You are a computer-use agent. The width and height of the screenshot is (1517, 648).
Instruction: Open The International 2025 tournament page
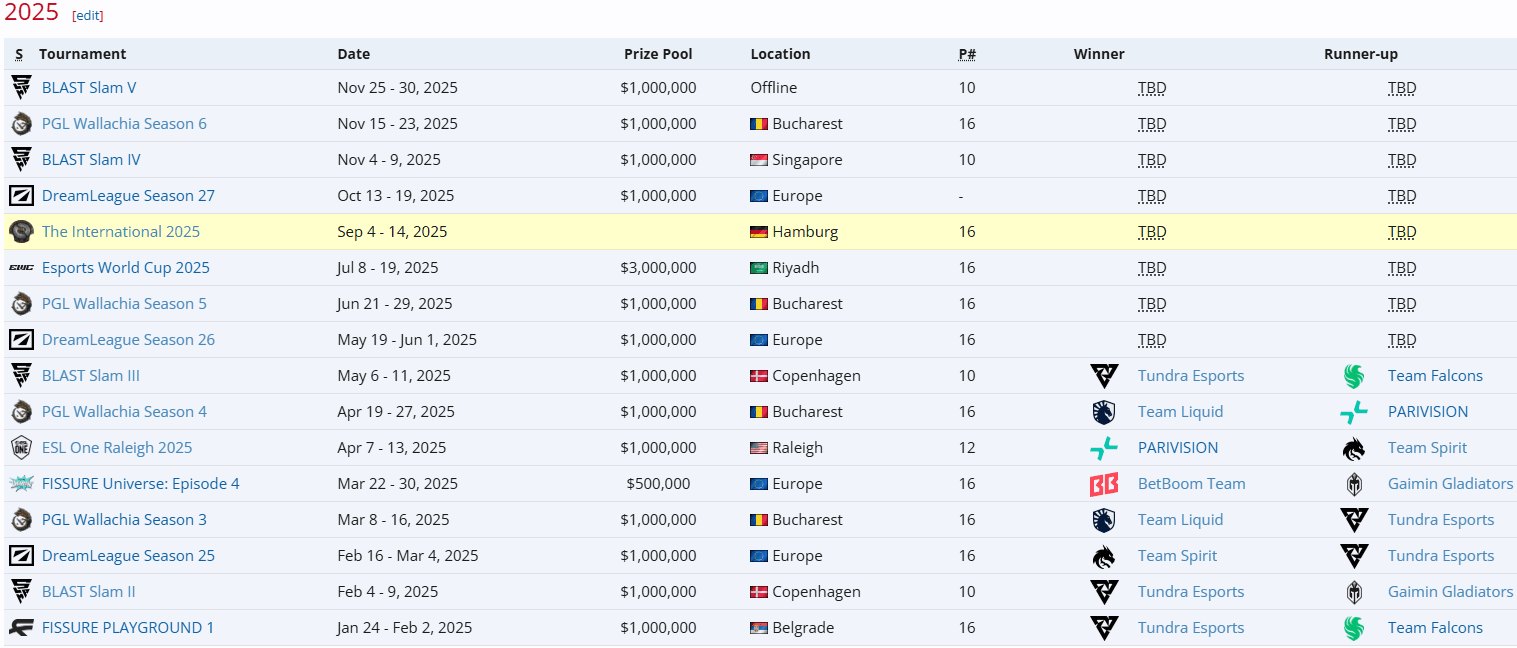120,231
